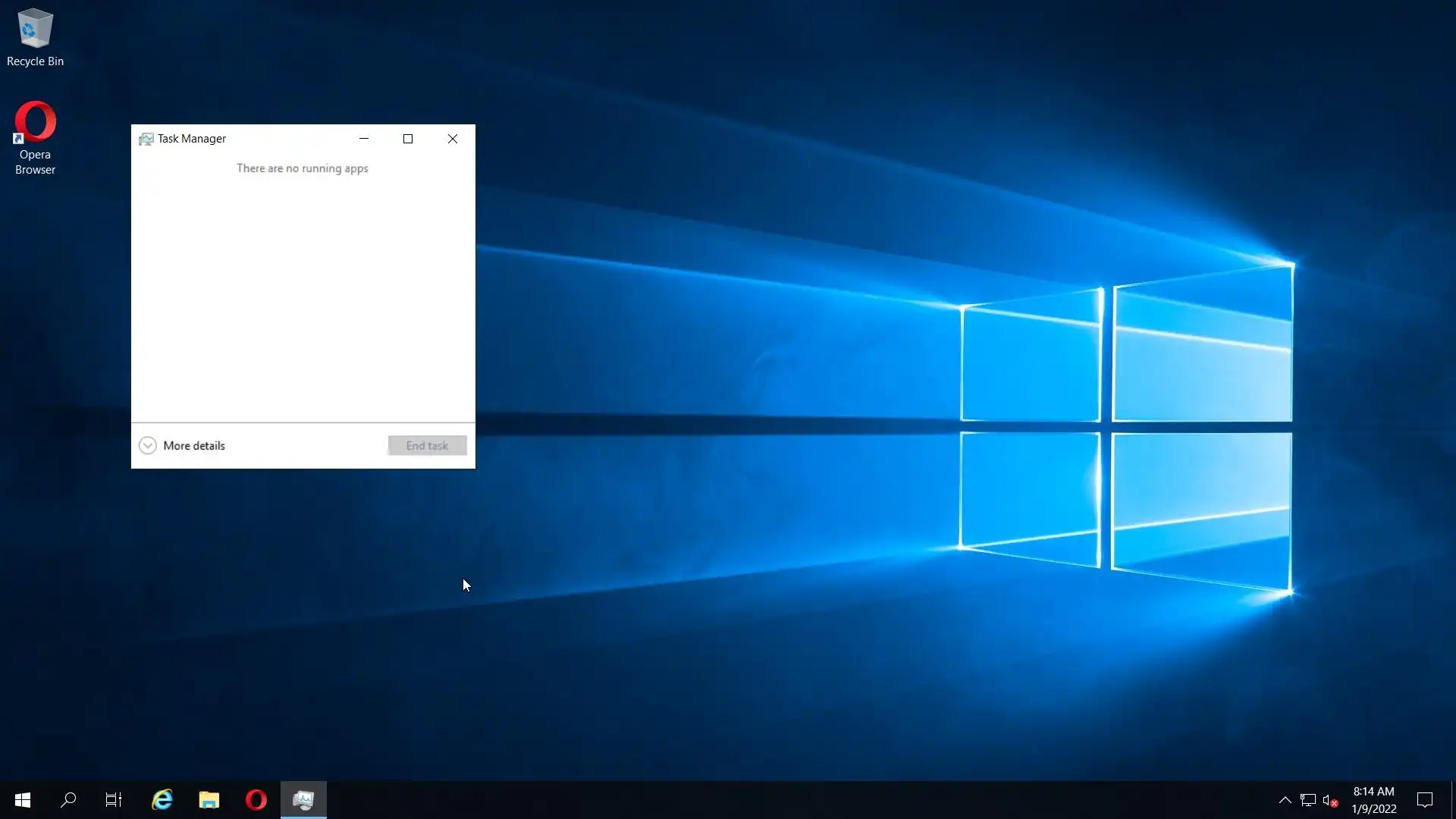This screenshot has height=819, width=1456.
Task: Open the Action Center notifications icon
Action: click(x=1425, y=800)
